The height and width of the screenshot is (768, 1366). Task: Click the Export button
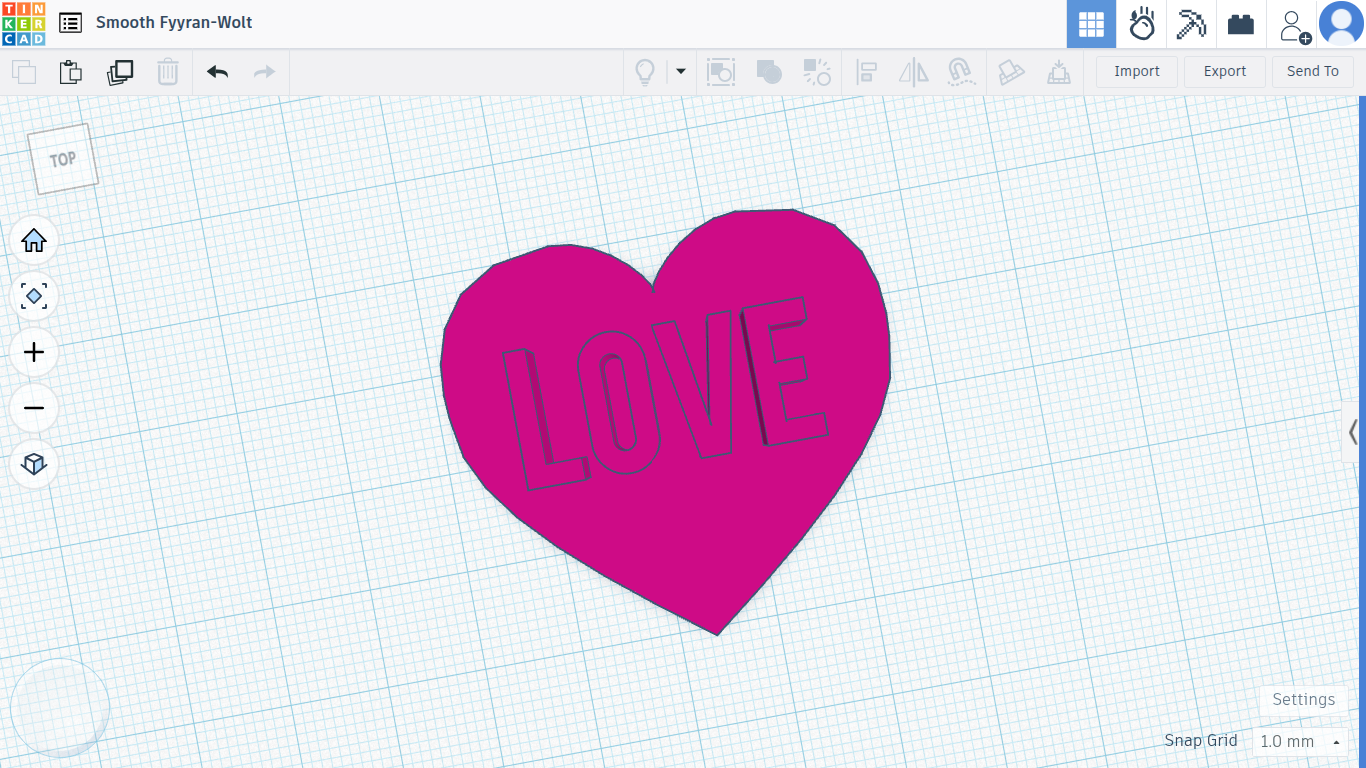(1225, 72)
